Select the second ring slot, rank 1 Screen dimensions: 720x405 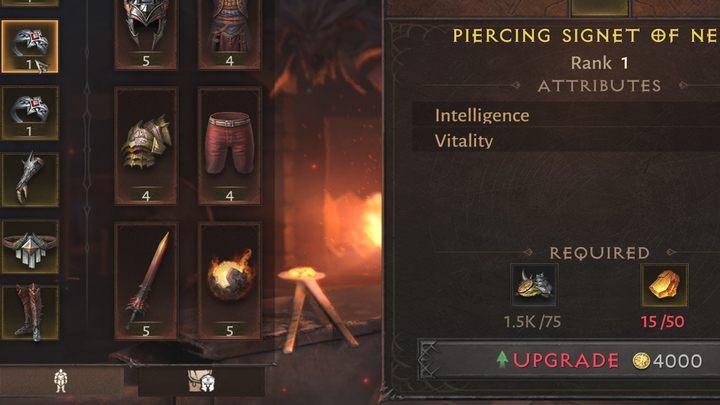[x=30, y=113]
